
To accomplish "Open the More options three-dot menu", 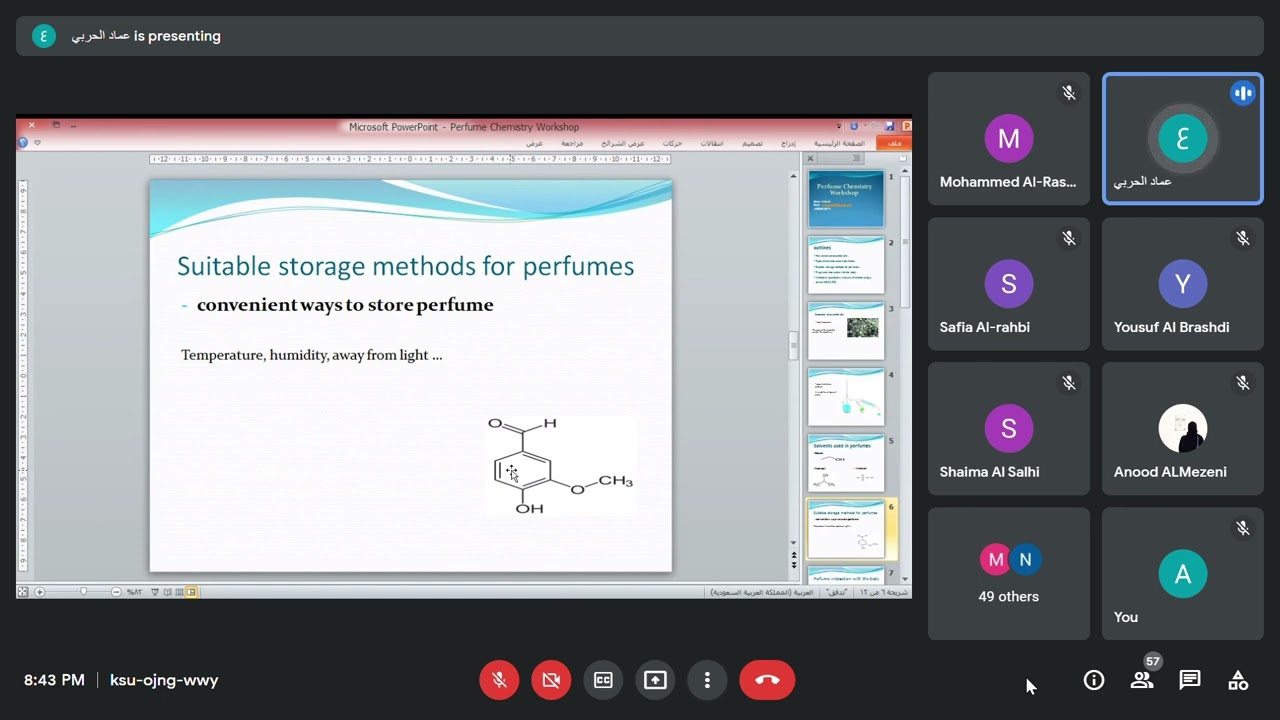I will click(x=707, y=680).
